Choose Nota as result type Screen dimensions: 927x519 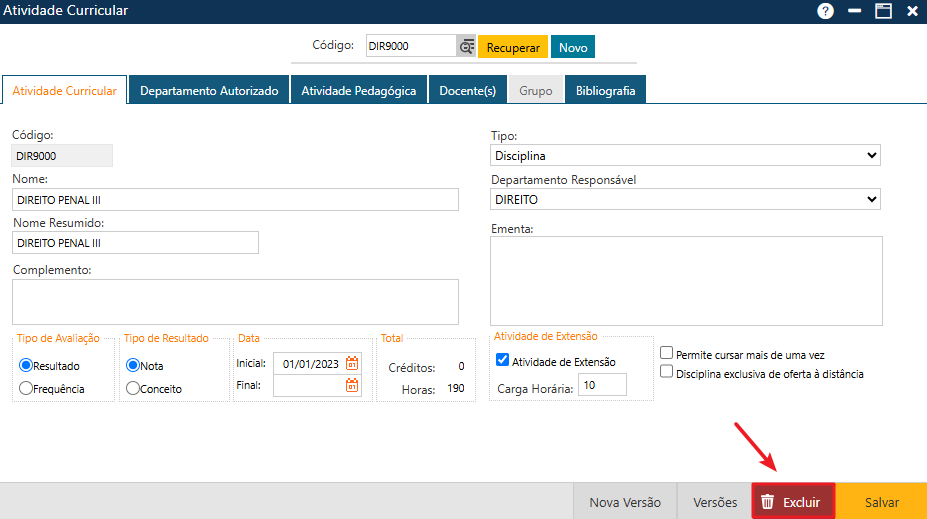pos(132,365)
